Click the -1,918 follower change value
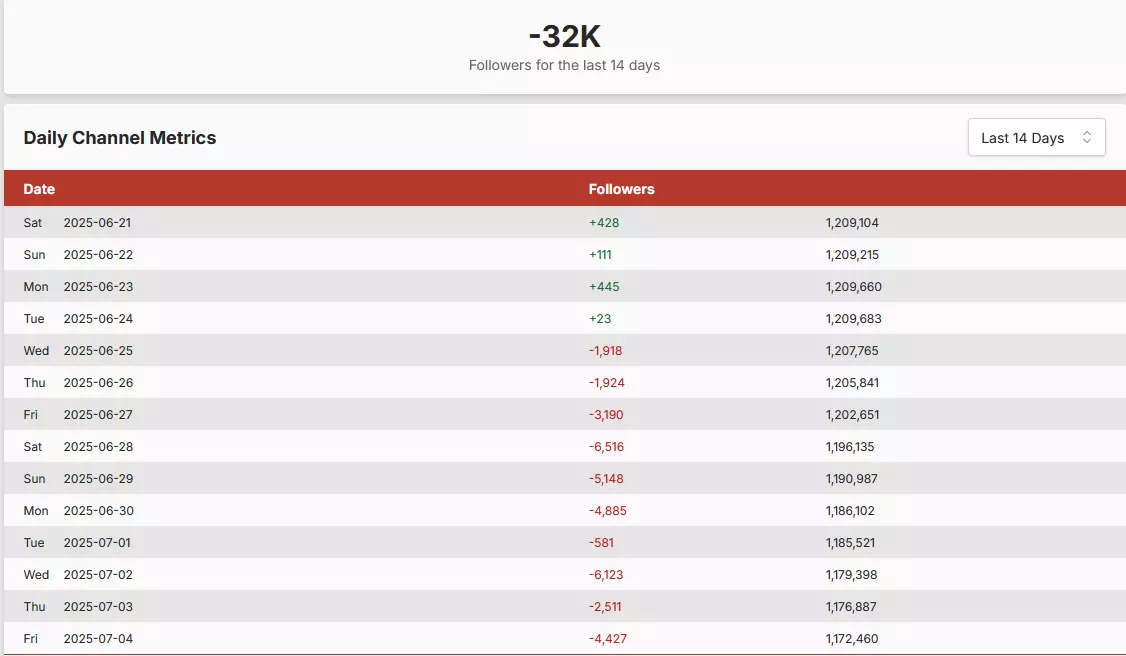 (605, 351)
